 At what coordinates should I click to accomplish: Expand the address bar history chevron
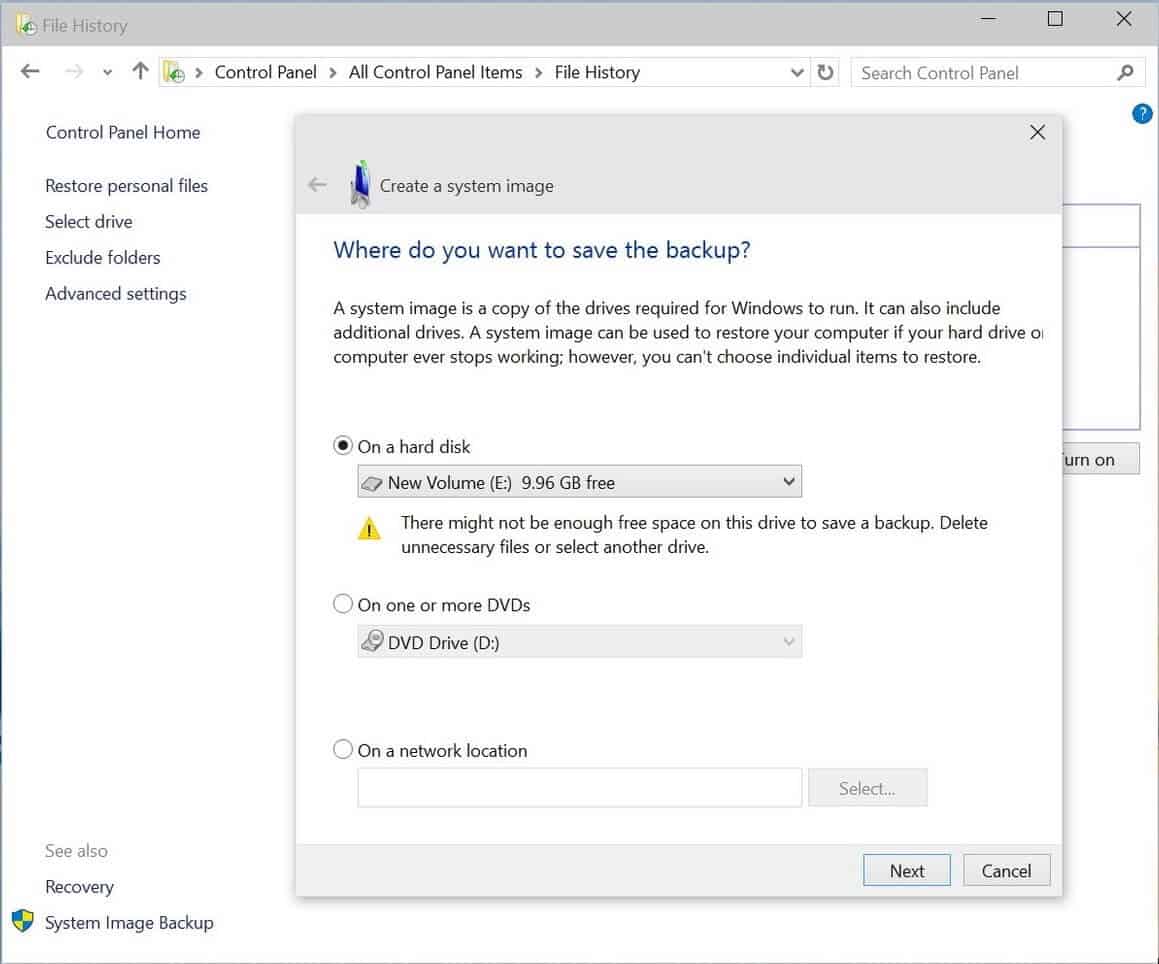[797, 72]
